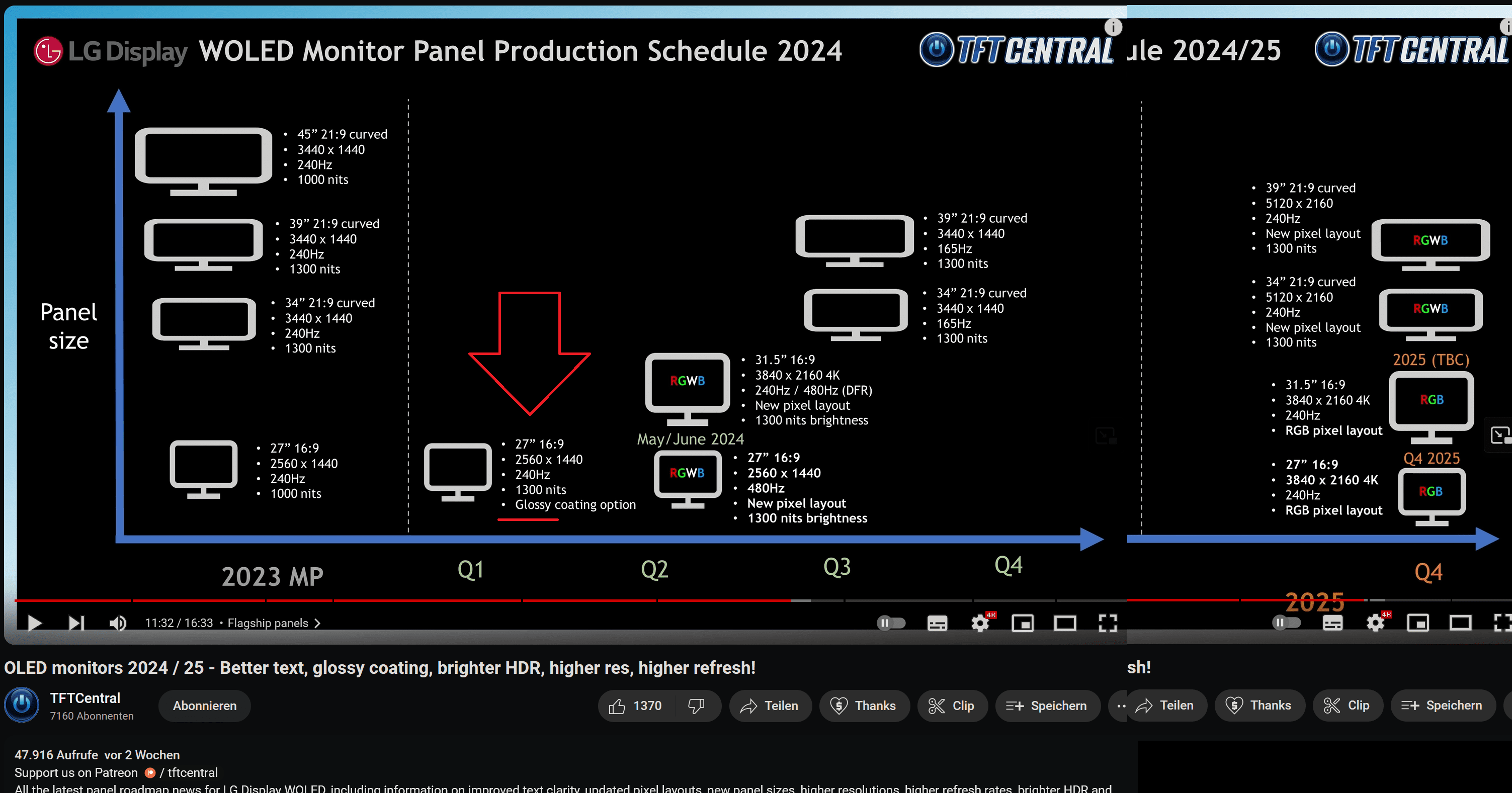Switch right player to miniplayer
Image resolution: width=1512 pixels, height=793 pixels.
[1418, 623]
